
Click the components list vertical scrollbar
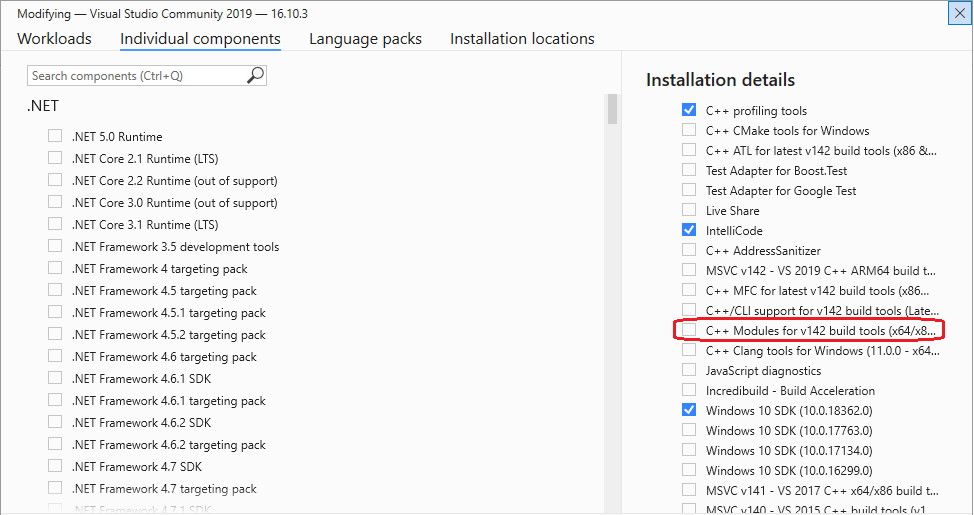(611, 110)
